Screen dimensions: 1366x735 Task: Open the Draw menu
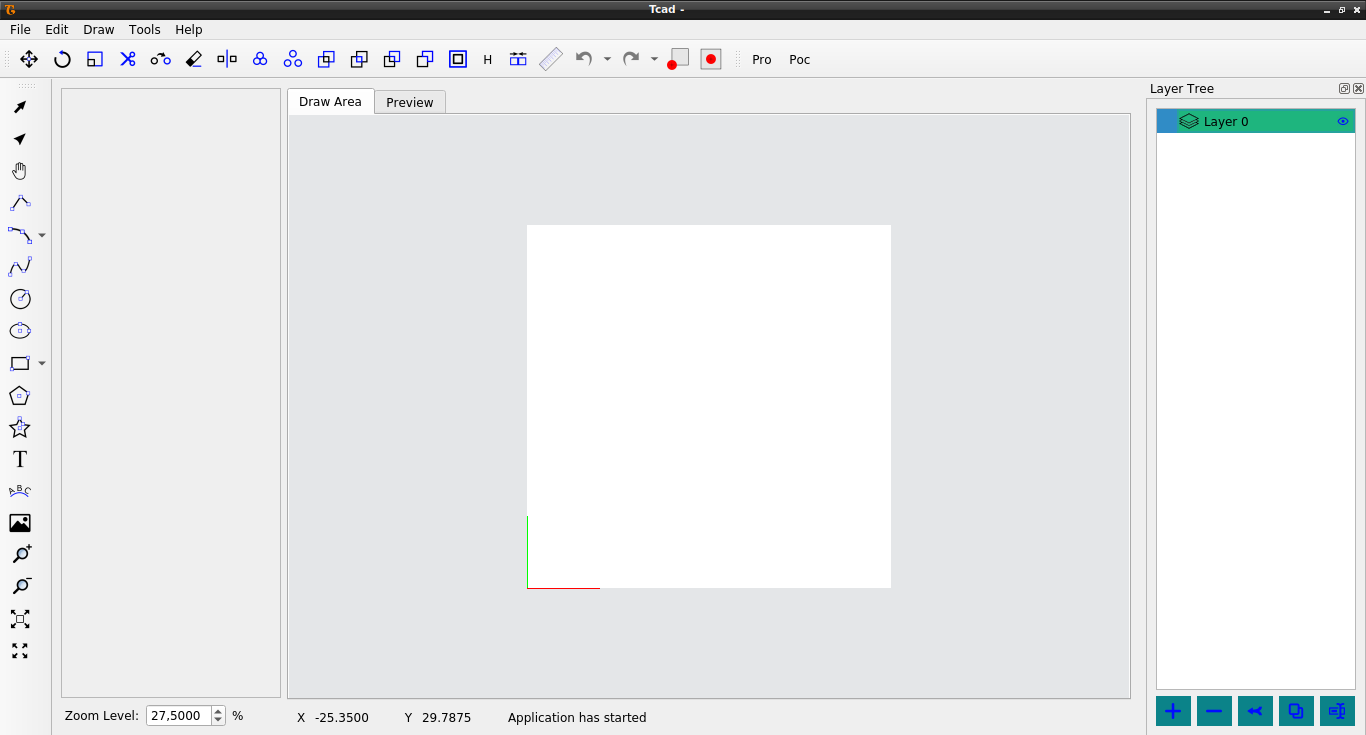99,30
